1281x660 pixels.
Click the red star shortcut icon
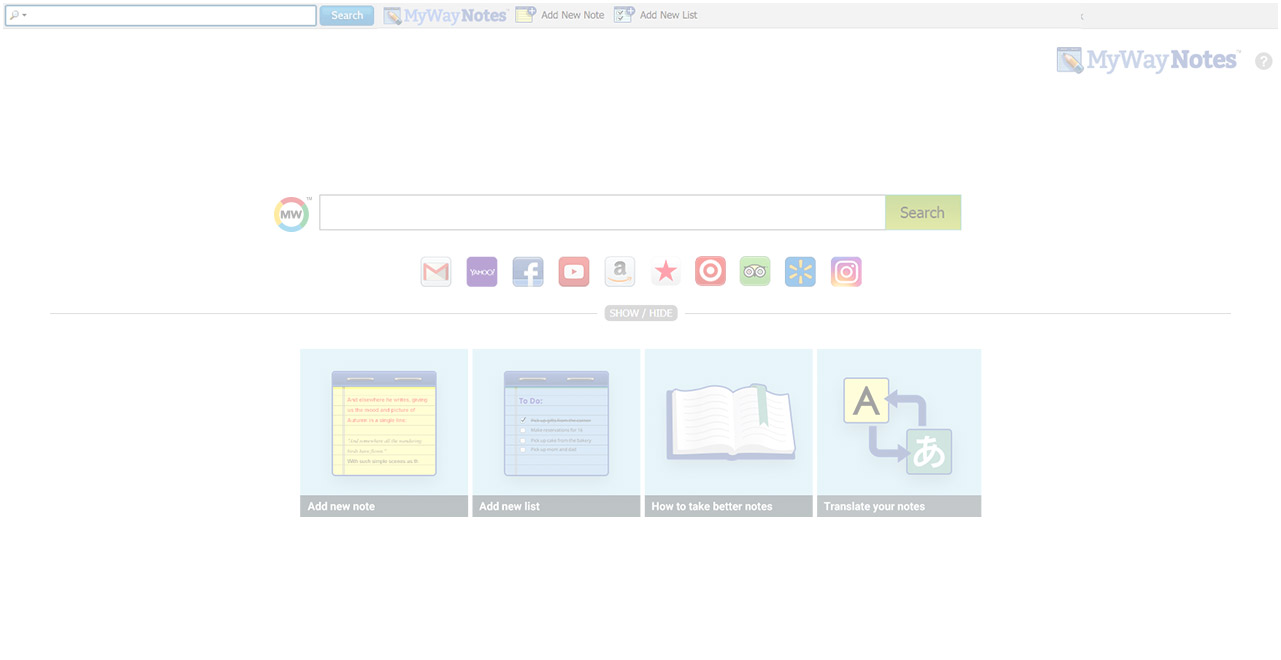click(x=666, y=272)
